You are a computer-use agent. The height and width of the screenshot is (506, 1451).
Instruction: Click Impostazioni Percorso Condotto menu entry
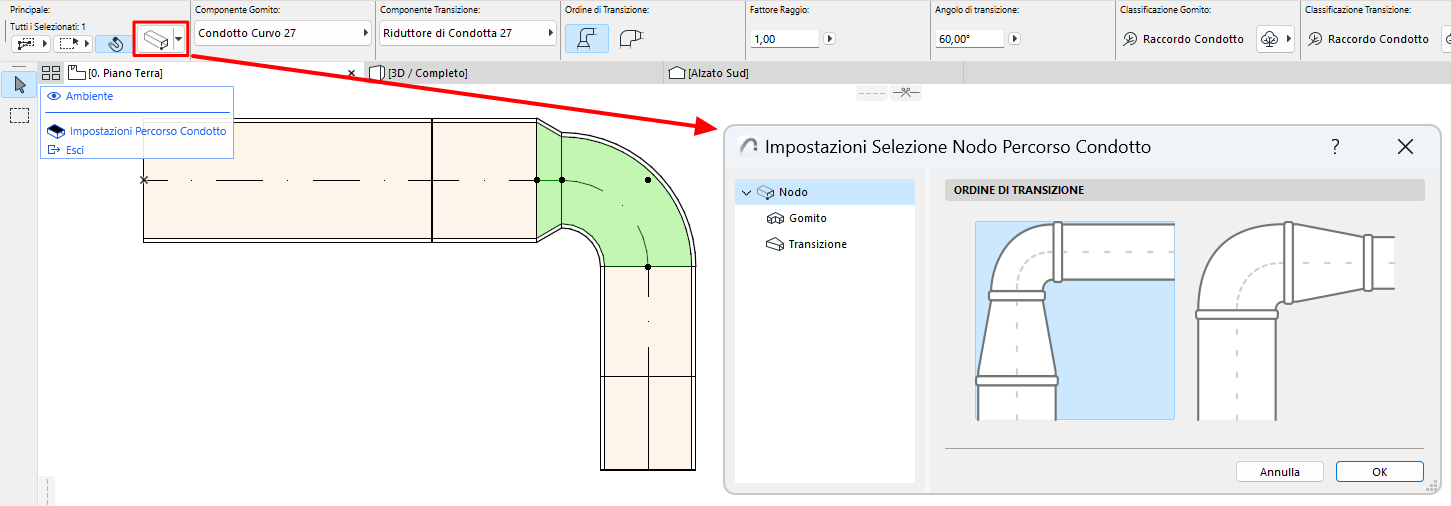point(147,131)
